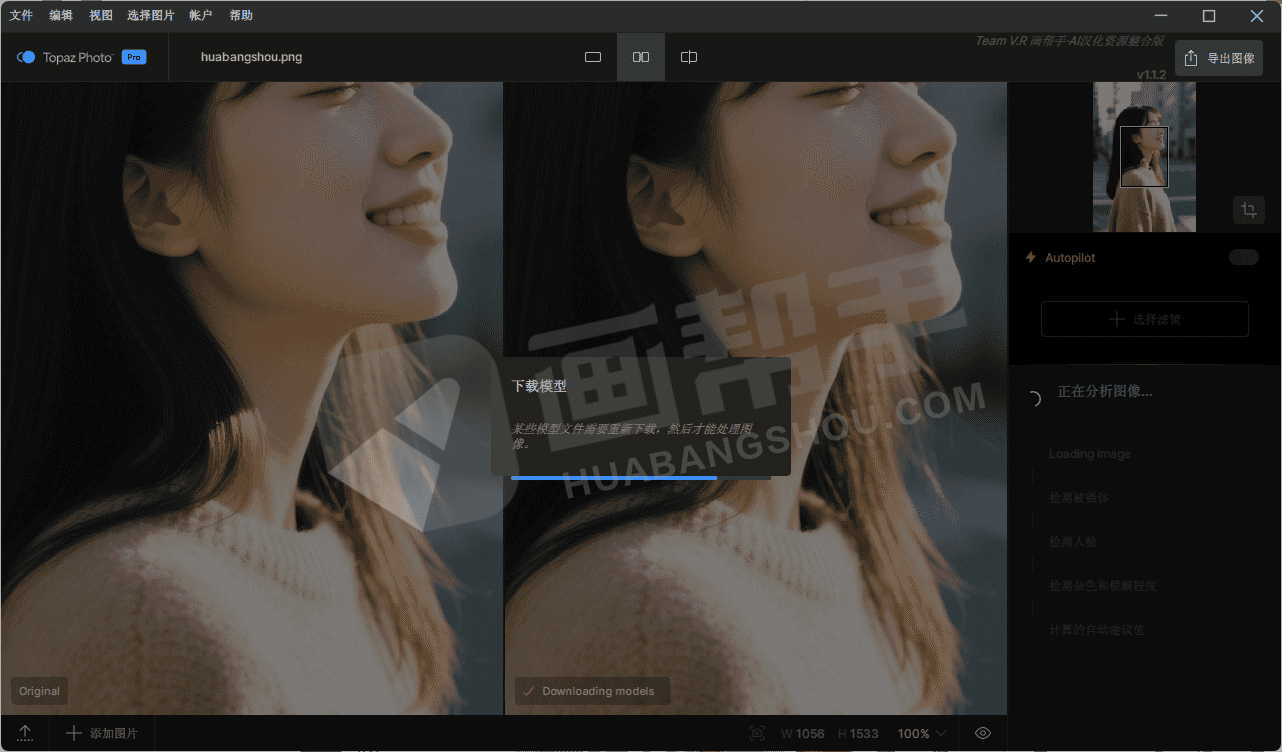Select side-by-side comparison view
This screenshot has width=1282, height=752.
tap(641, 57)
